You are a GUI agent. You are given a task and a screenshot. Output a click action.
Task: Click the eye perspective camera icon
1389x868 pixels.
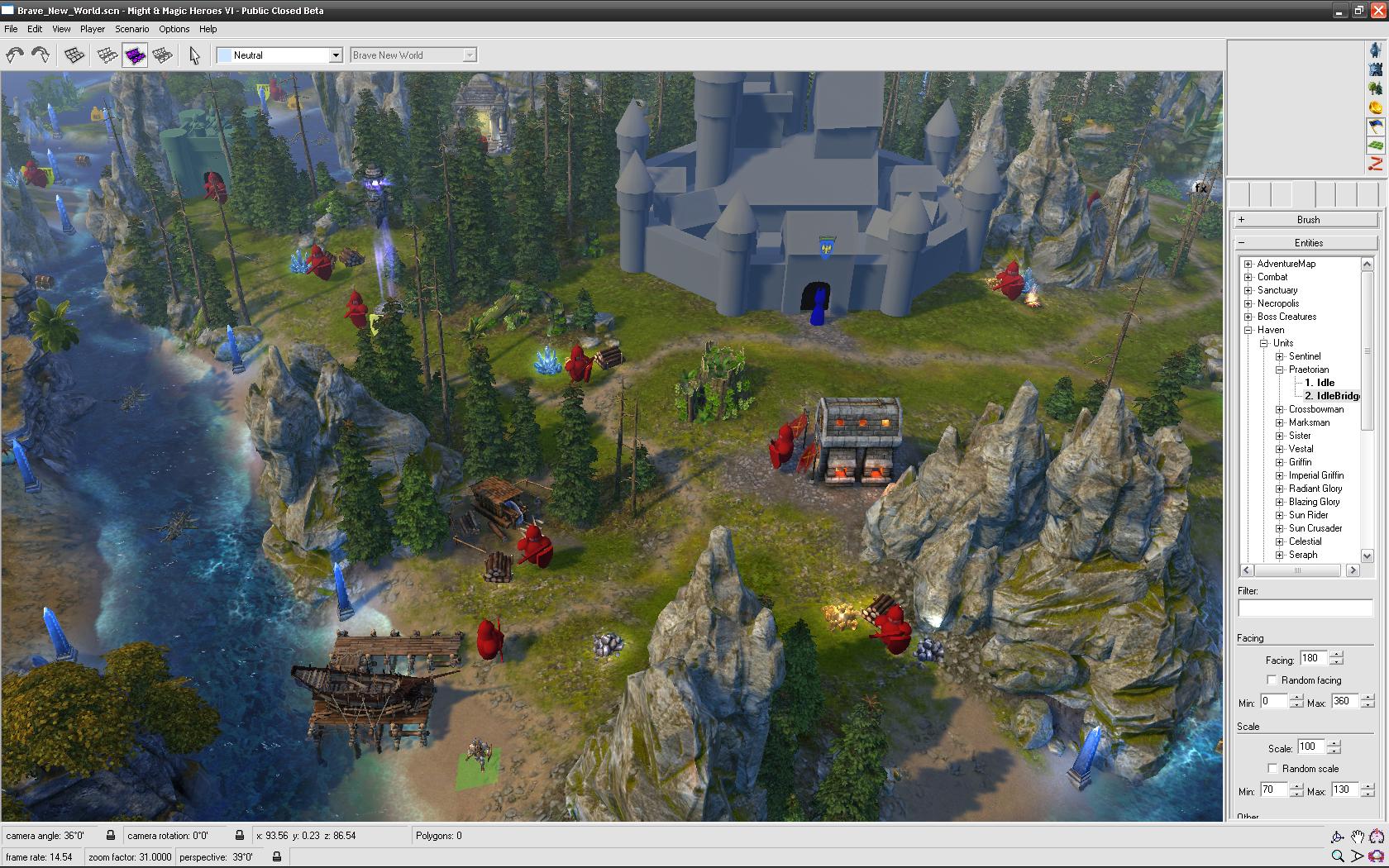1358,856
